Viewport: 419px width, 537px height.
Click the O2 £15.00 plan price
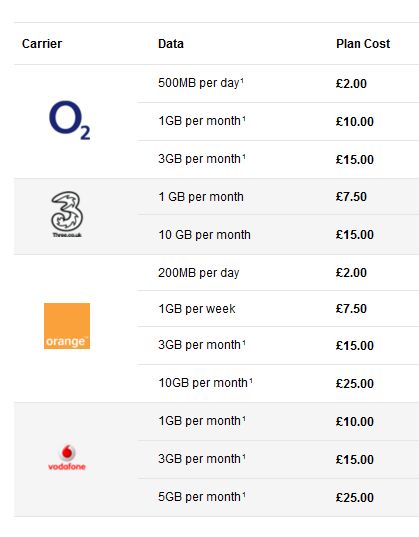click(355, 160)
